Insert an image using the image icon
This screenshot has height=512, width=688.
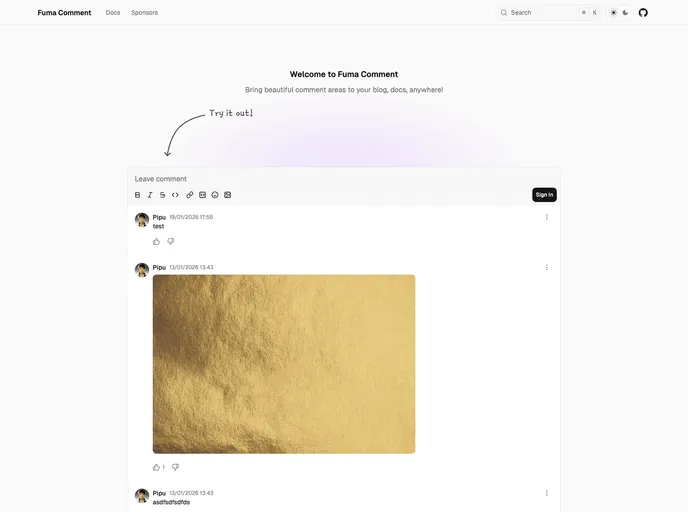click(227, 195)
